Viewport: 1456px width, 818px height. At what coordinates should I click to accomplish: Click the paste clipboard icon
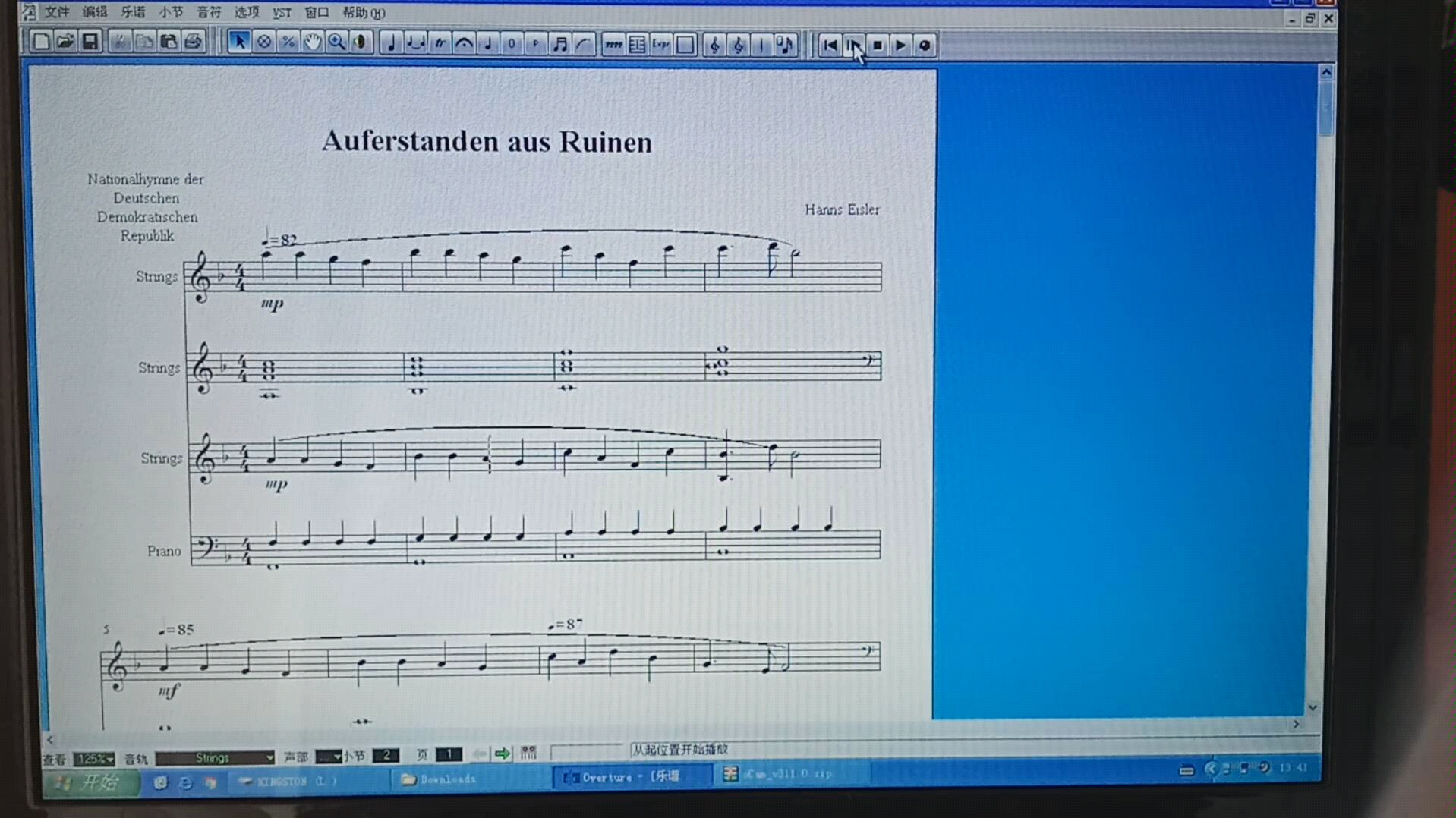click(x=168, y=42)
